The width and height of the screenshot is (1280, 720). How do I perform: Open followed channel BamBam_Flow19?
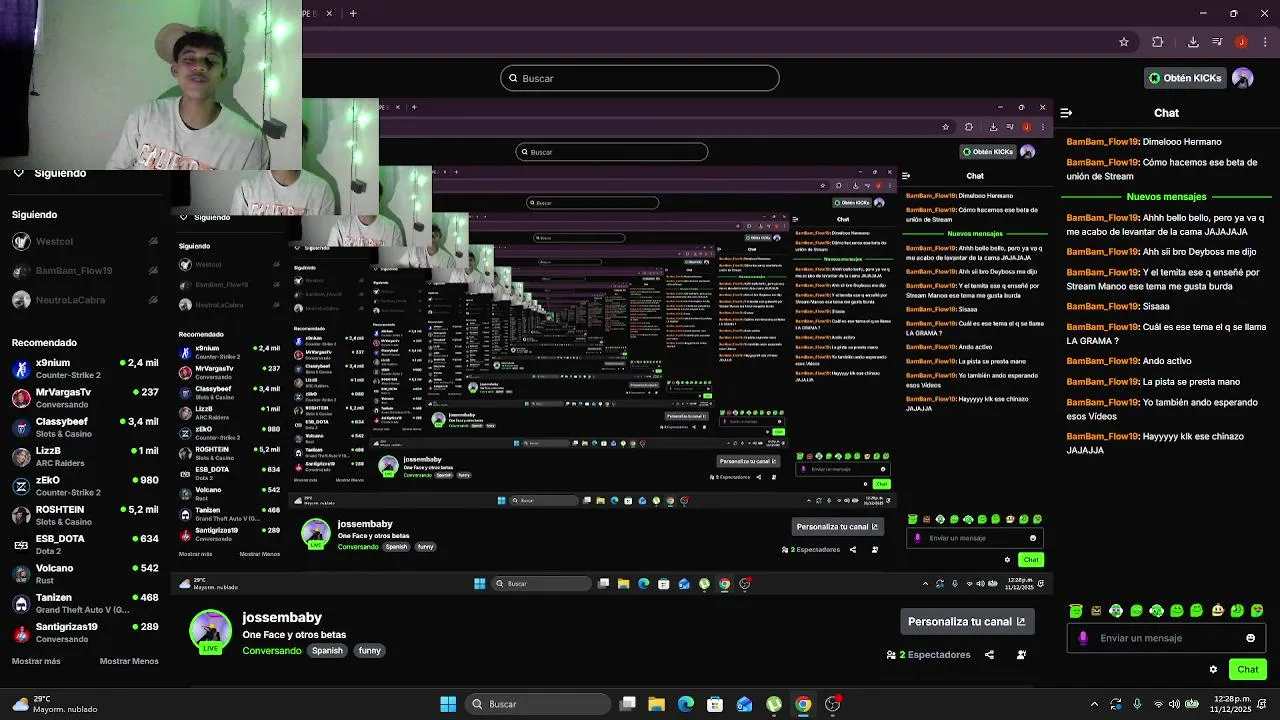[85, 270]
